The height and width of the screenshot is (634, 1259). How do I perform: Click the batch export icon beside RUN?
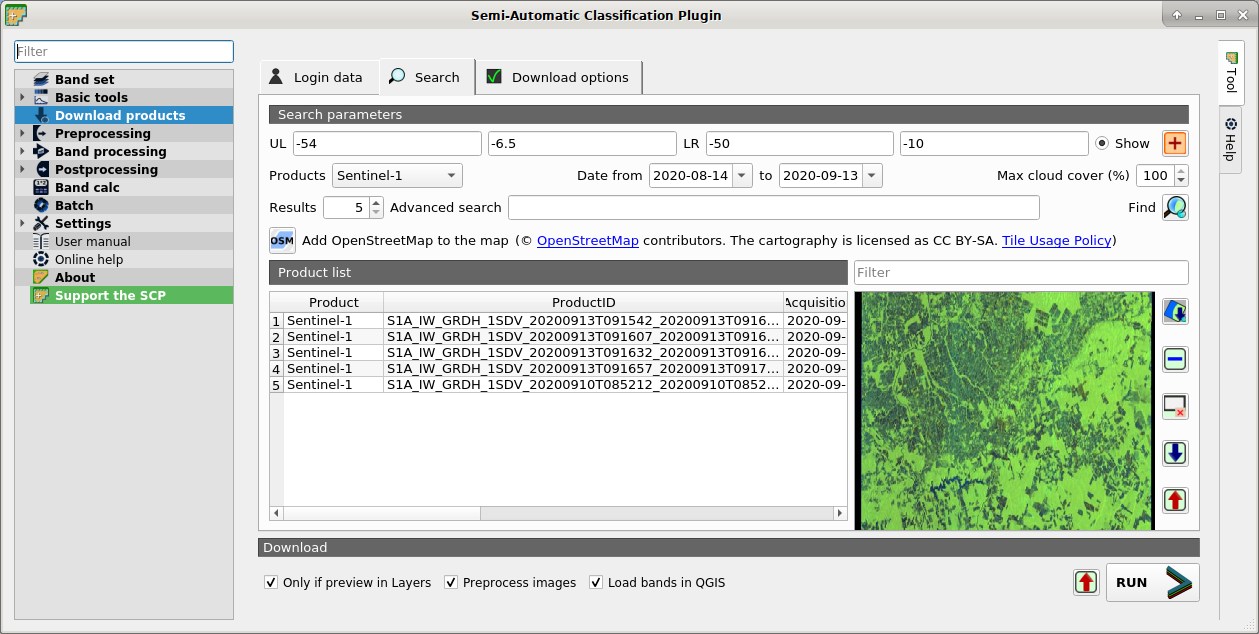pos(1086,582)
